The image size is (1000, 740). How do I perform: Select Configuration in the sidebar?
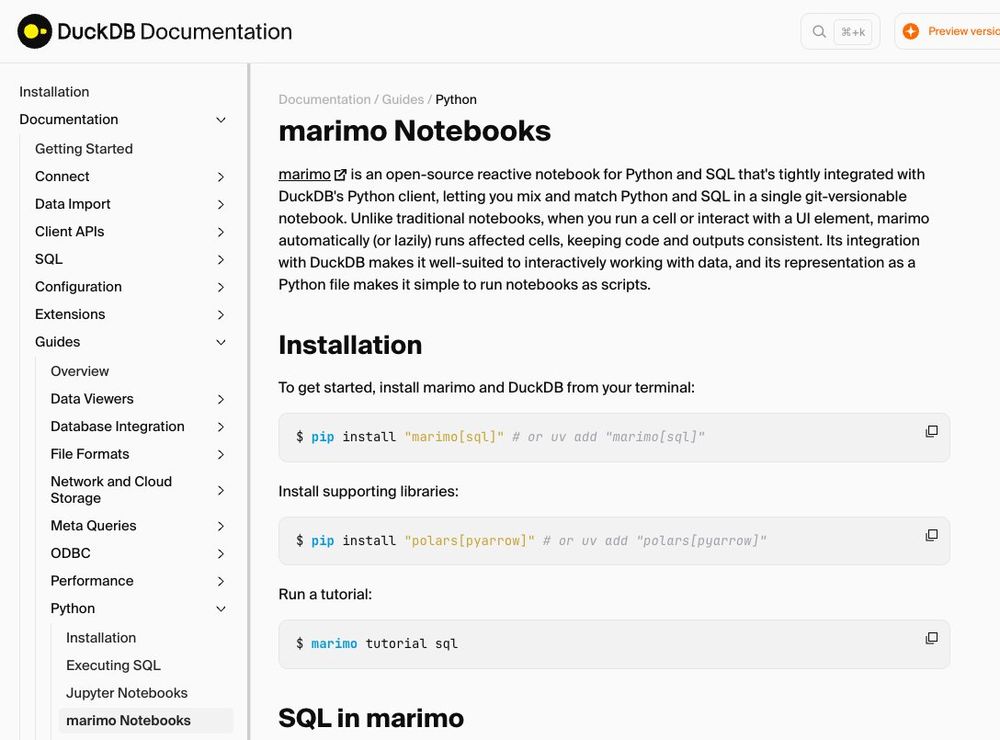tap(78, 287)
